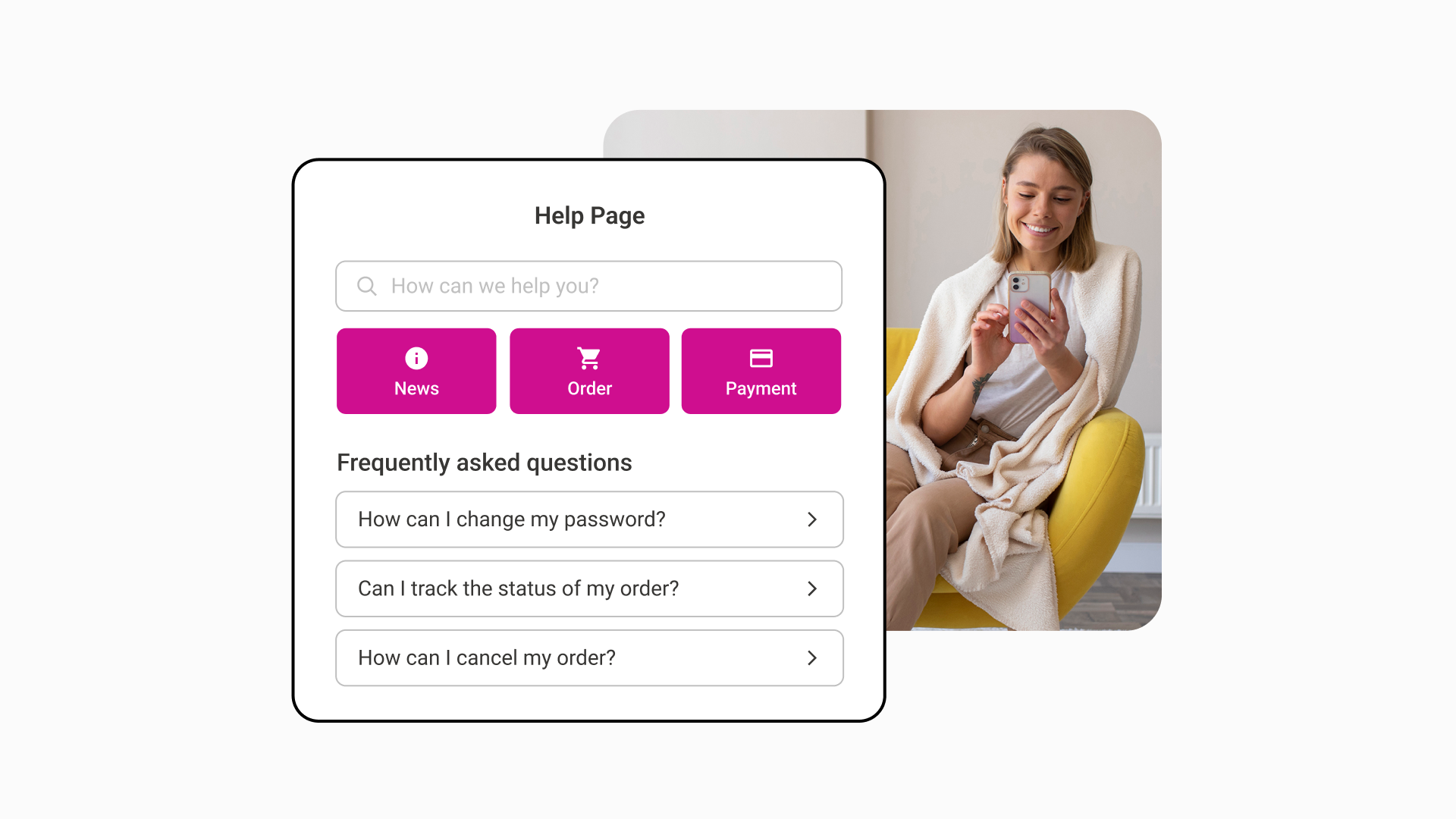Image resolution: width=1456 pixels, height=819 pixels.
Task: Click the Order cart icon
Action: (589, 357)
